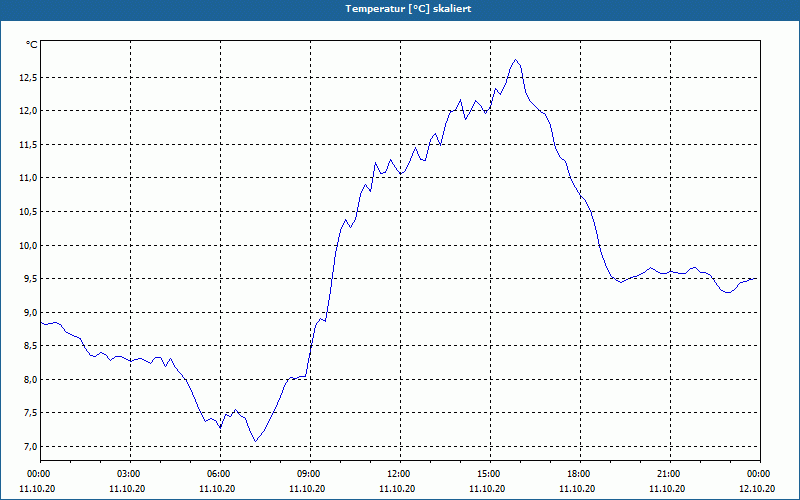
Task: Click the 11.10.20 date under 18:00
Action: [577, 489]
